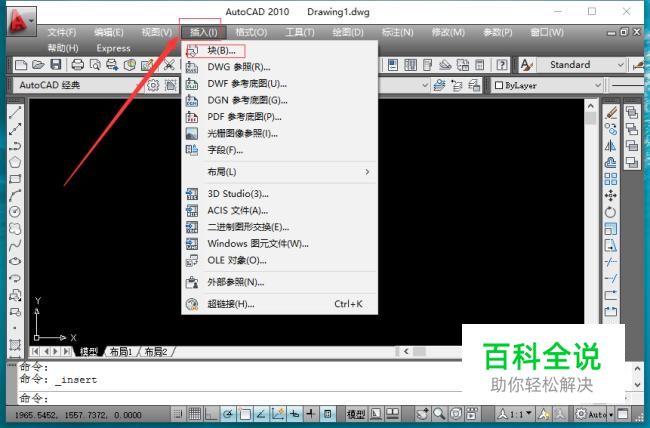Open a file with the Open folder icon
The height and width of the screenshot is (428, 650).
38,65
